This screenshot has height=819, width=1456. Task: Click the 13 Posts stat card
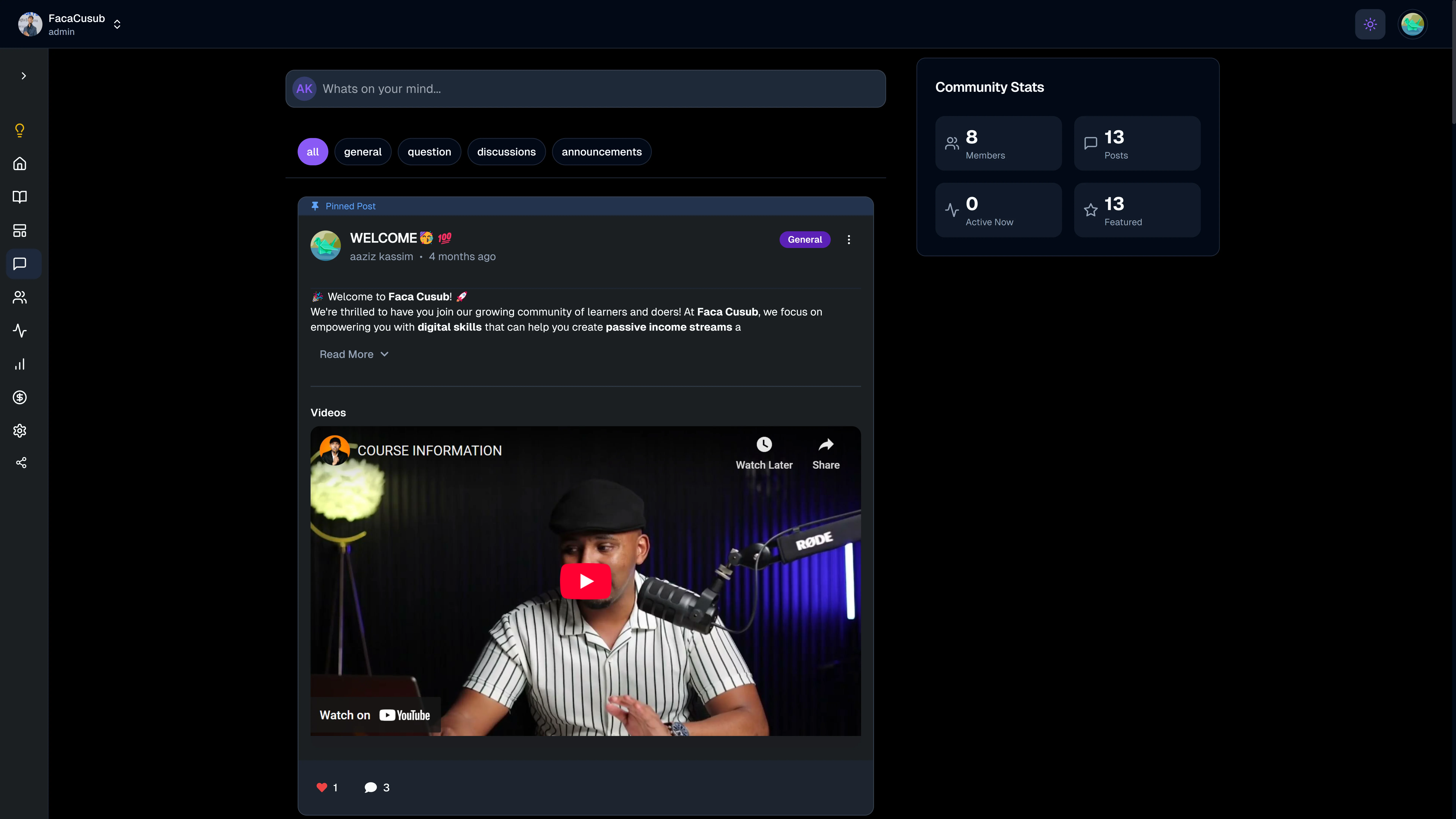pos(1137,144)
